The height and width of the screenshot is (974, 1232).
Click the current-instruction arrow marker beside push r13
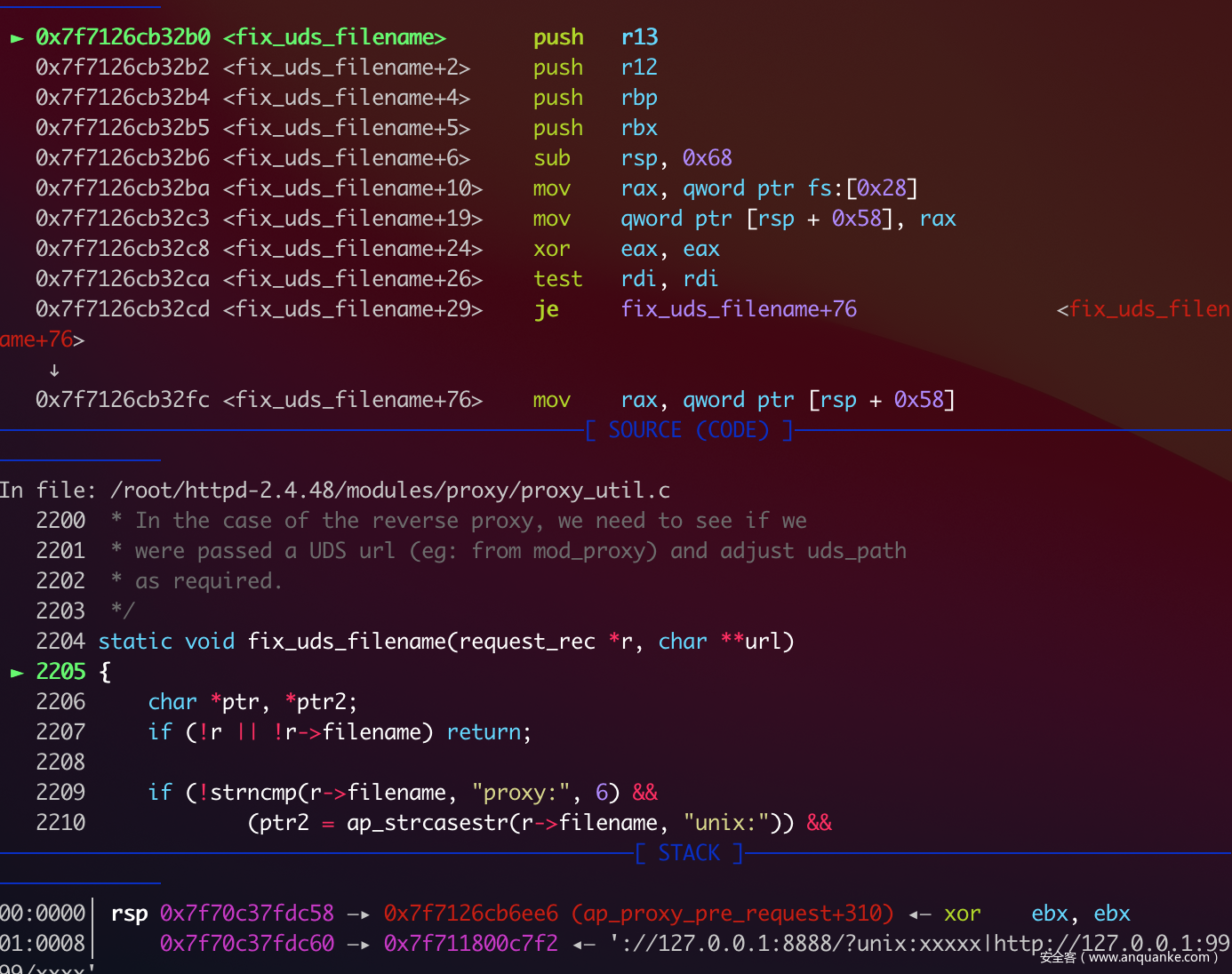click(17, 38)
